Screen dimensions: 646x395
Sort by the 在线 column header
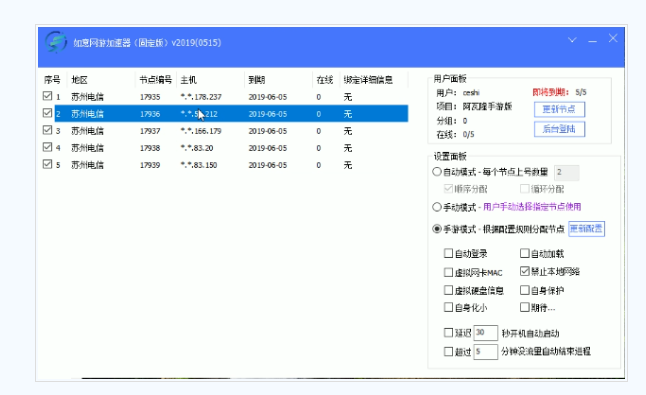[x=325, y=80]
